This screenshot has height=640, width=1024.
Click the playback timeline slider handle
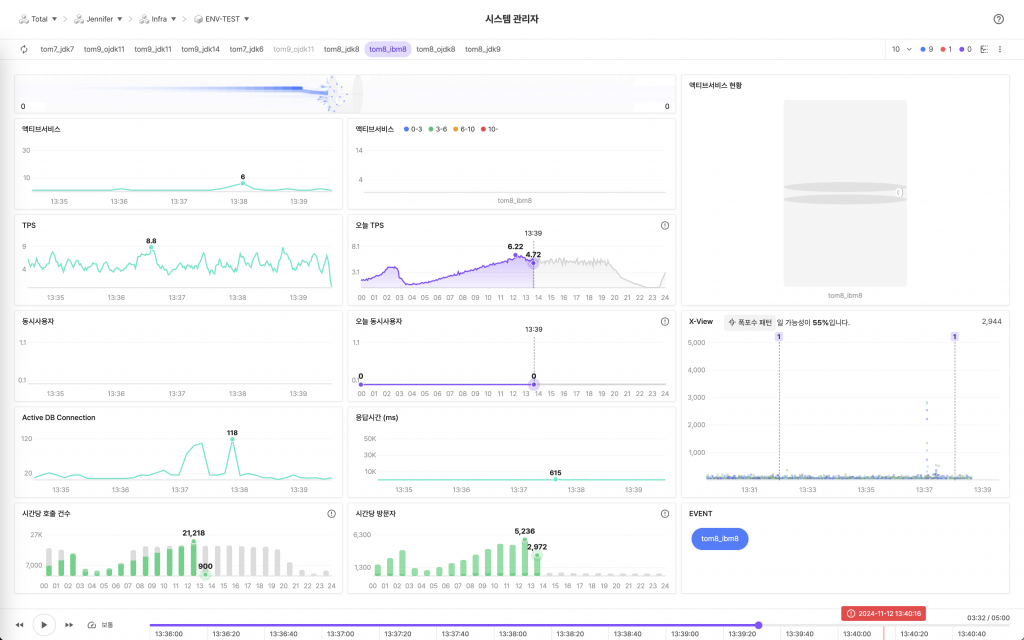758,625
